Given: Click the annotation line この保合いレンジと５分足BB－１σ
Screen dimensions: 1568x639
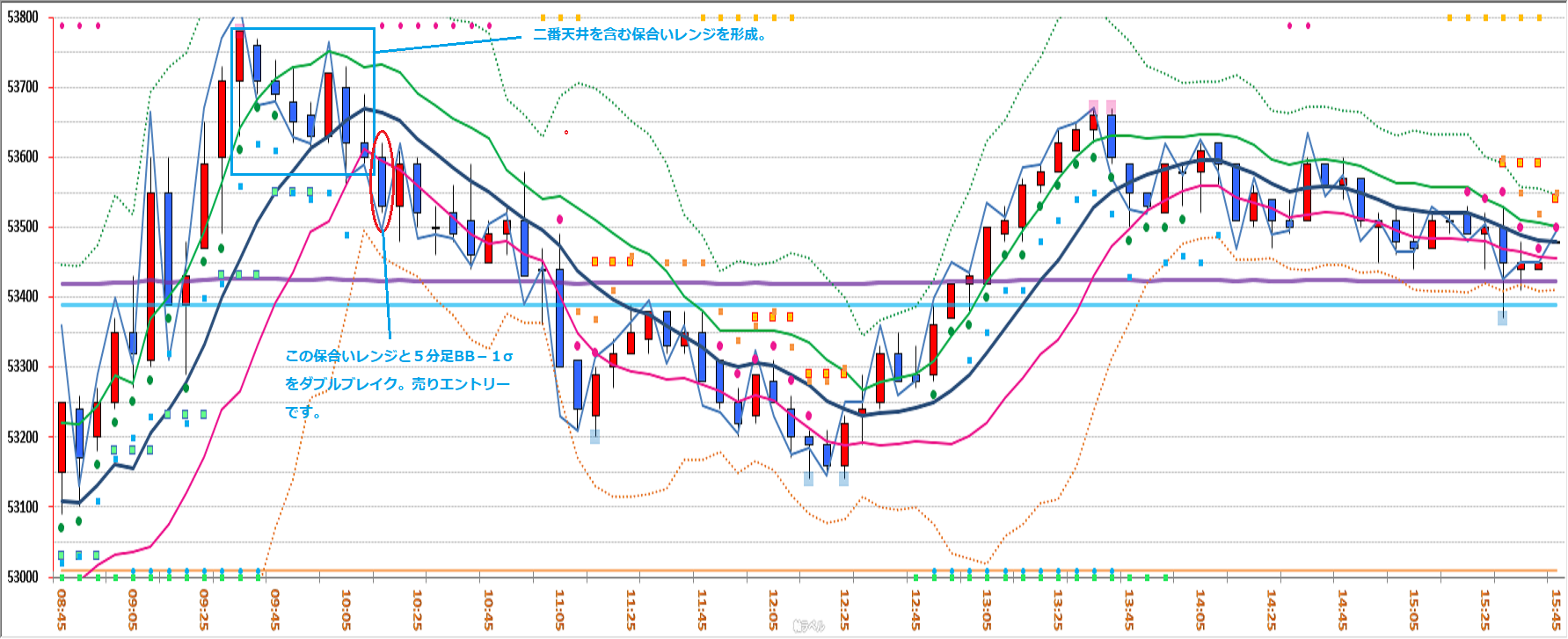Looking at the screenshot, I should 398,356.
